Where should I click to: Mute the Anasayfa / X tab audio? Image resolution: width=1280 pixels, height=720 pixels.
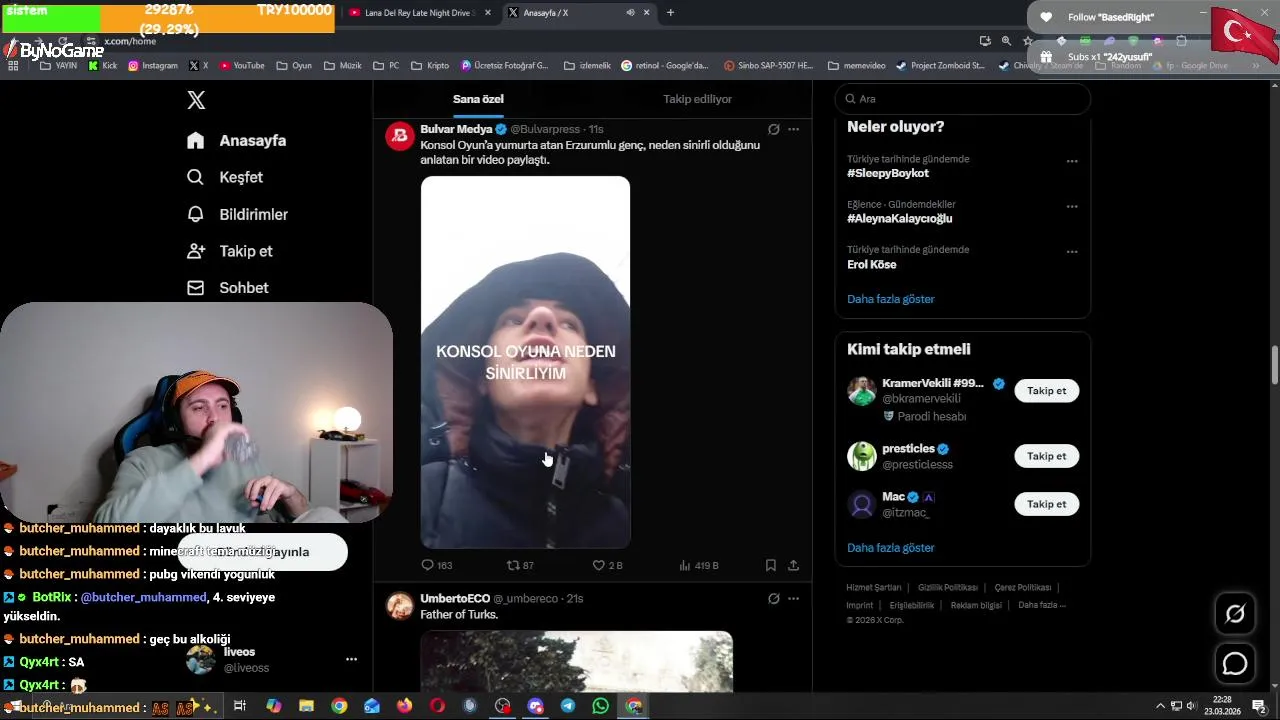[630, 13]
